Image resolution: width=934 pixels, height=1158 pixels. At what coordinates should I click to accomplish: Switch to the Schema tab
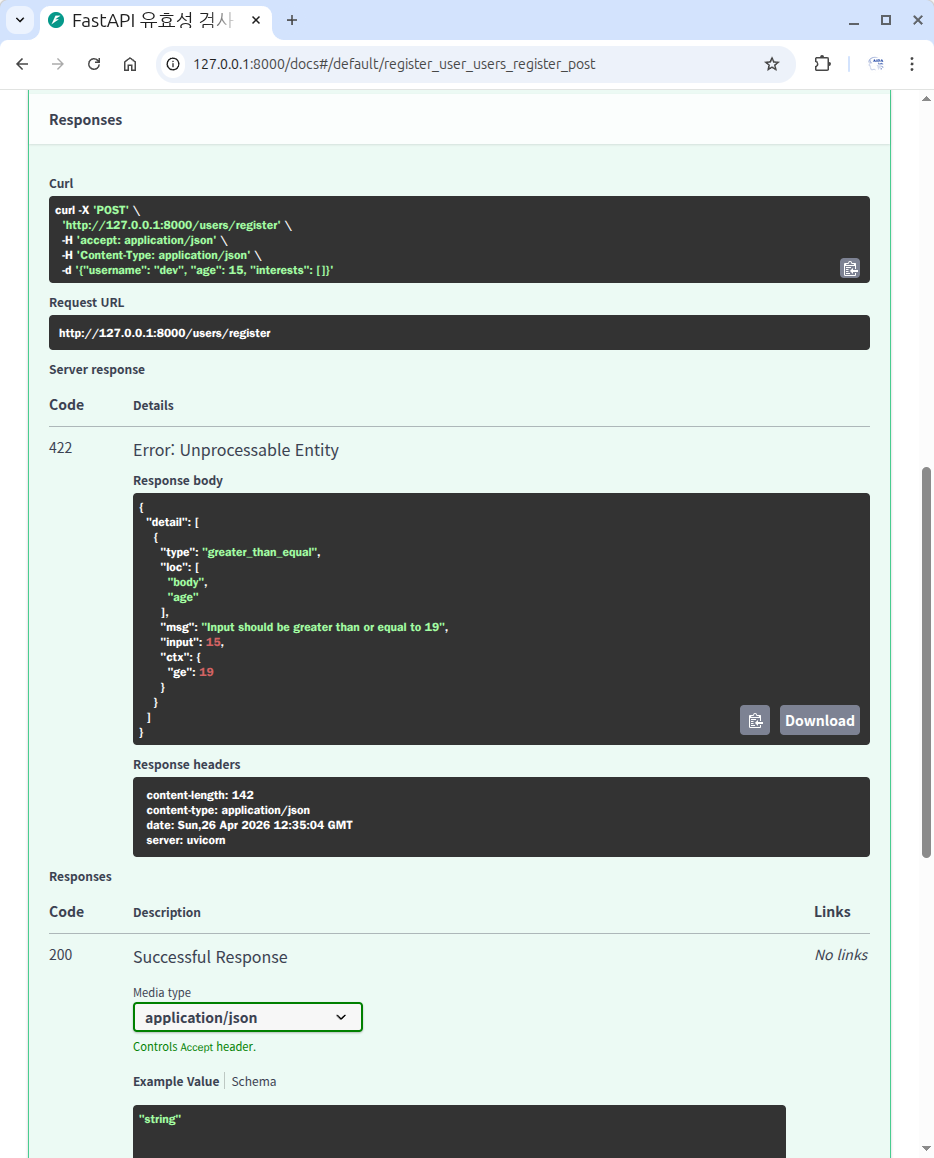[x=254, y=1081]
